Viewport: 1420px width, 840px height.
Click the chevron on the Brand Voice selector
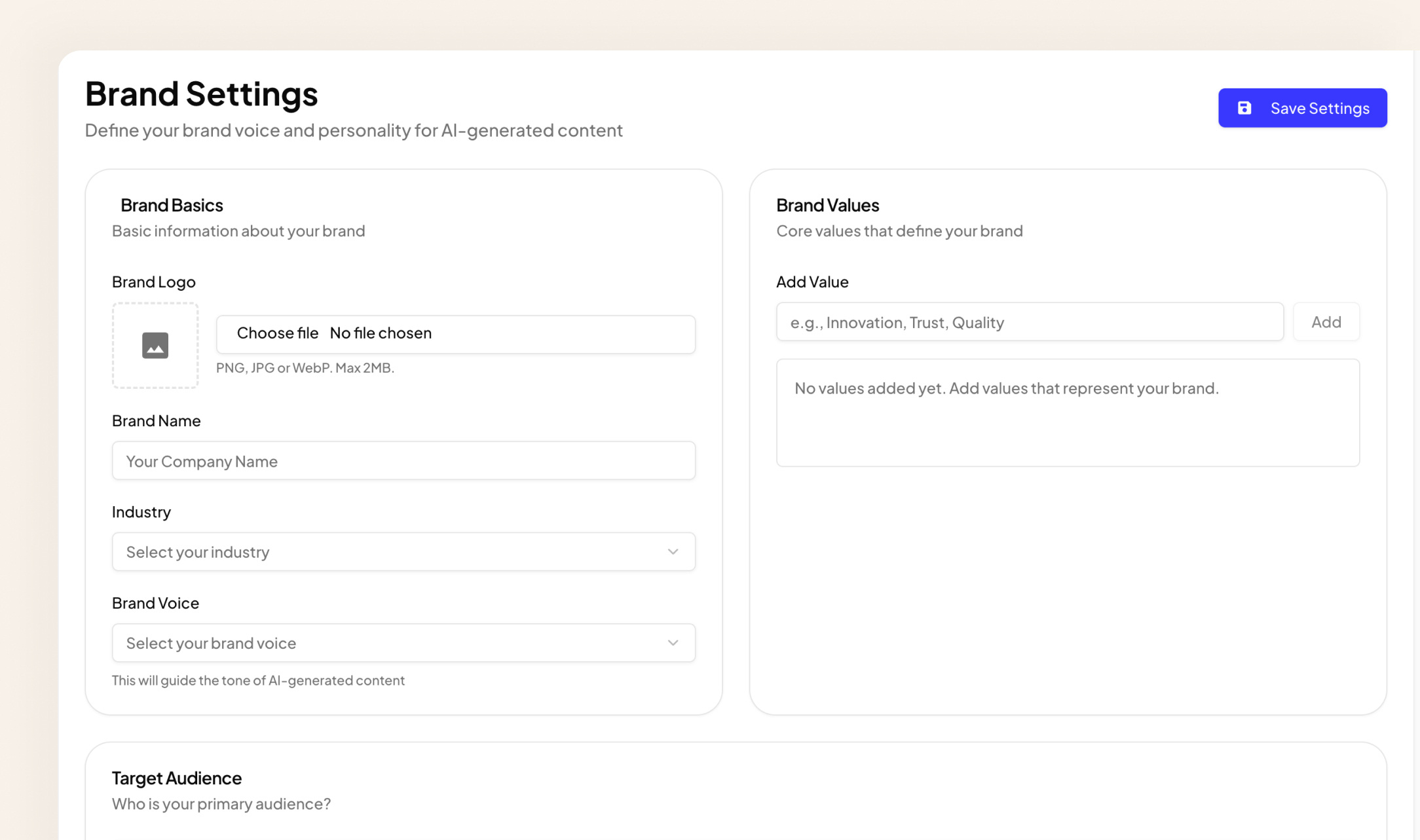click(x=673, y=642)
